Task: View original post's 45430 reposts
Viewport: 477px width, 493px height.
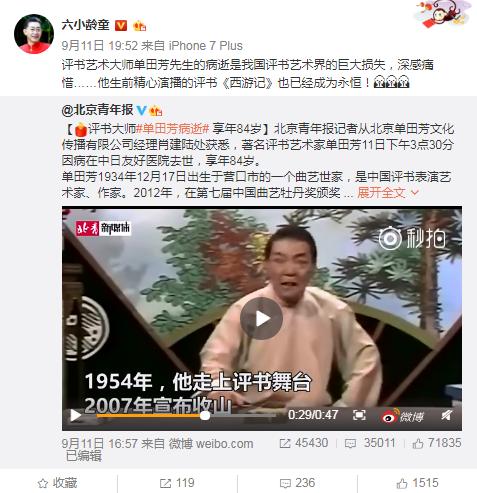Action: [x=304, y=443]
